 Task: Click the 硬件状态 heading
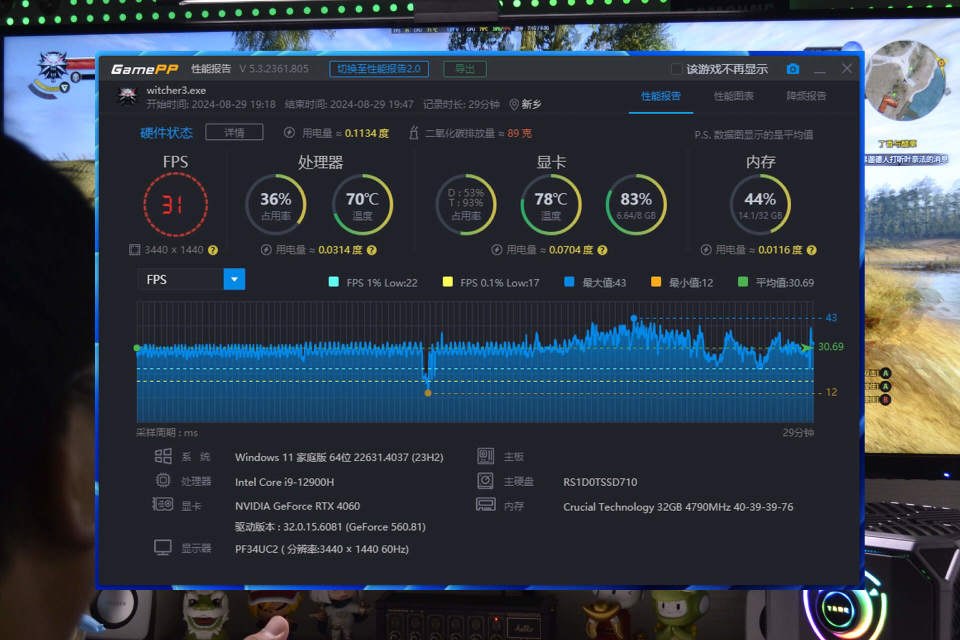pyautogui.click(x=167, y=133)
